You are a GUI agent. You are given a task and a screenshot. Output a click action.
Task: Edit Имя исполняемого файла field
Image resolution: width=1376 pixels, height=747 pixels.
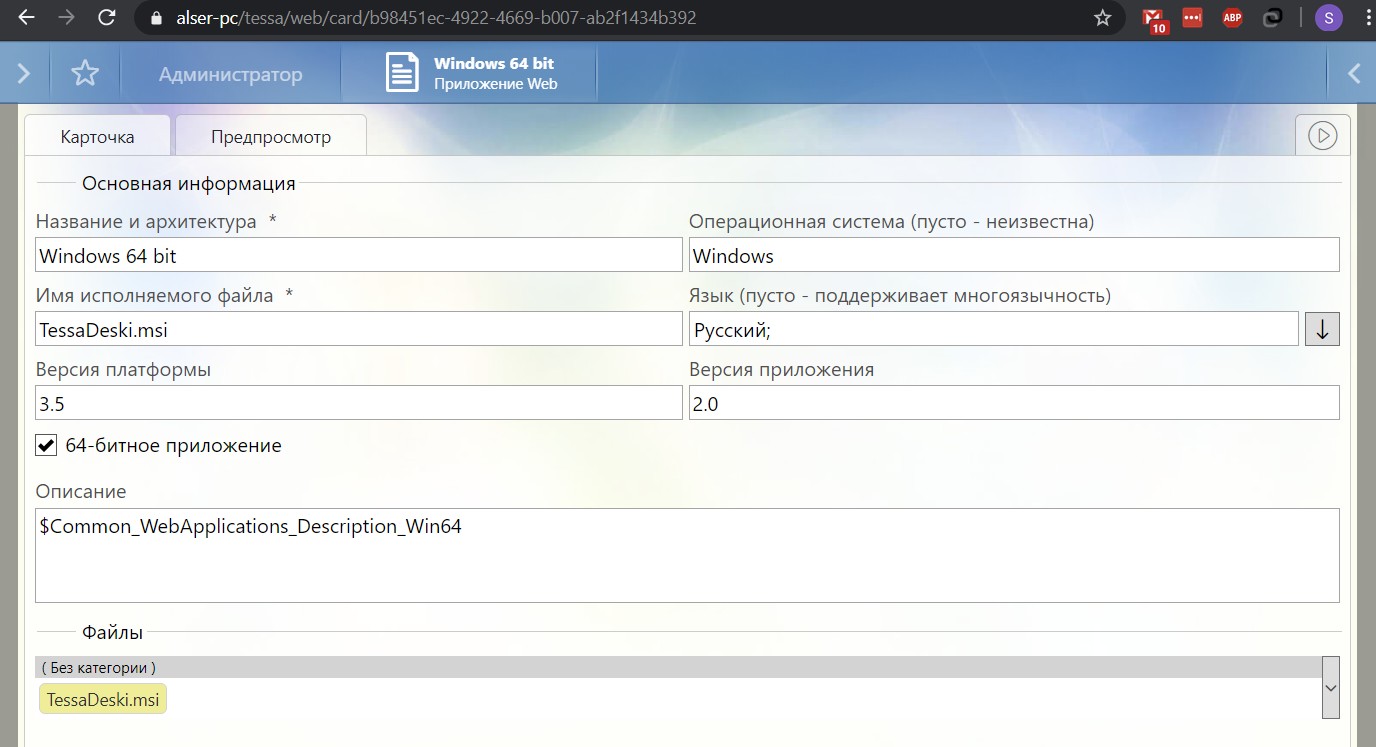tap(359, 329)
